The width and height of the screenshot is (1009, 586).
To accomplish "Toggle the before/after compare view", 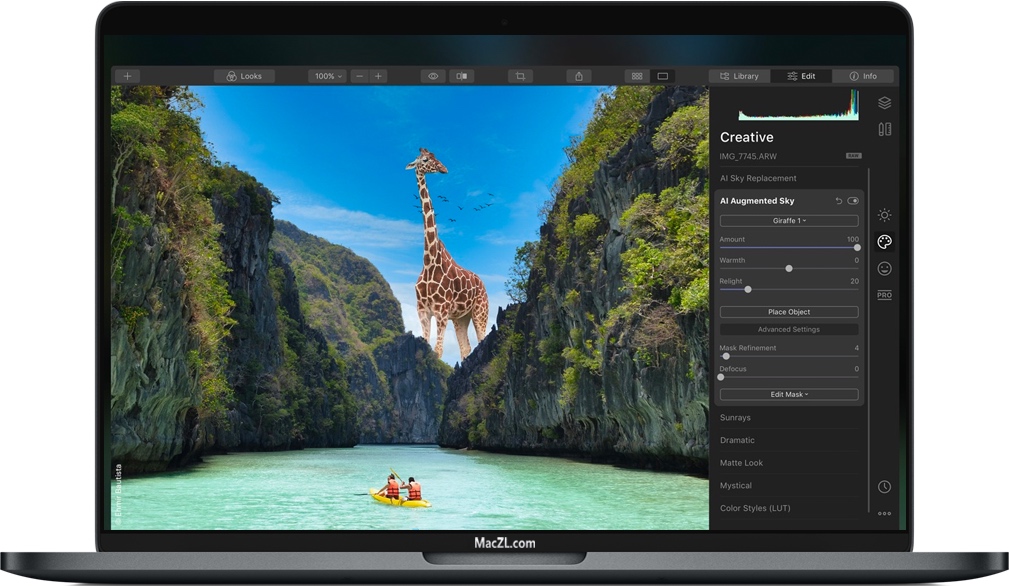I will [461, 76].
